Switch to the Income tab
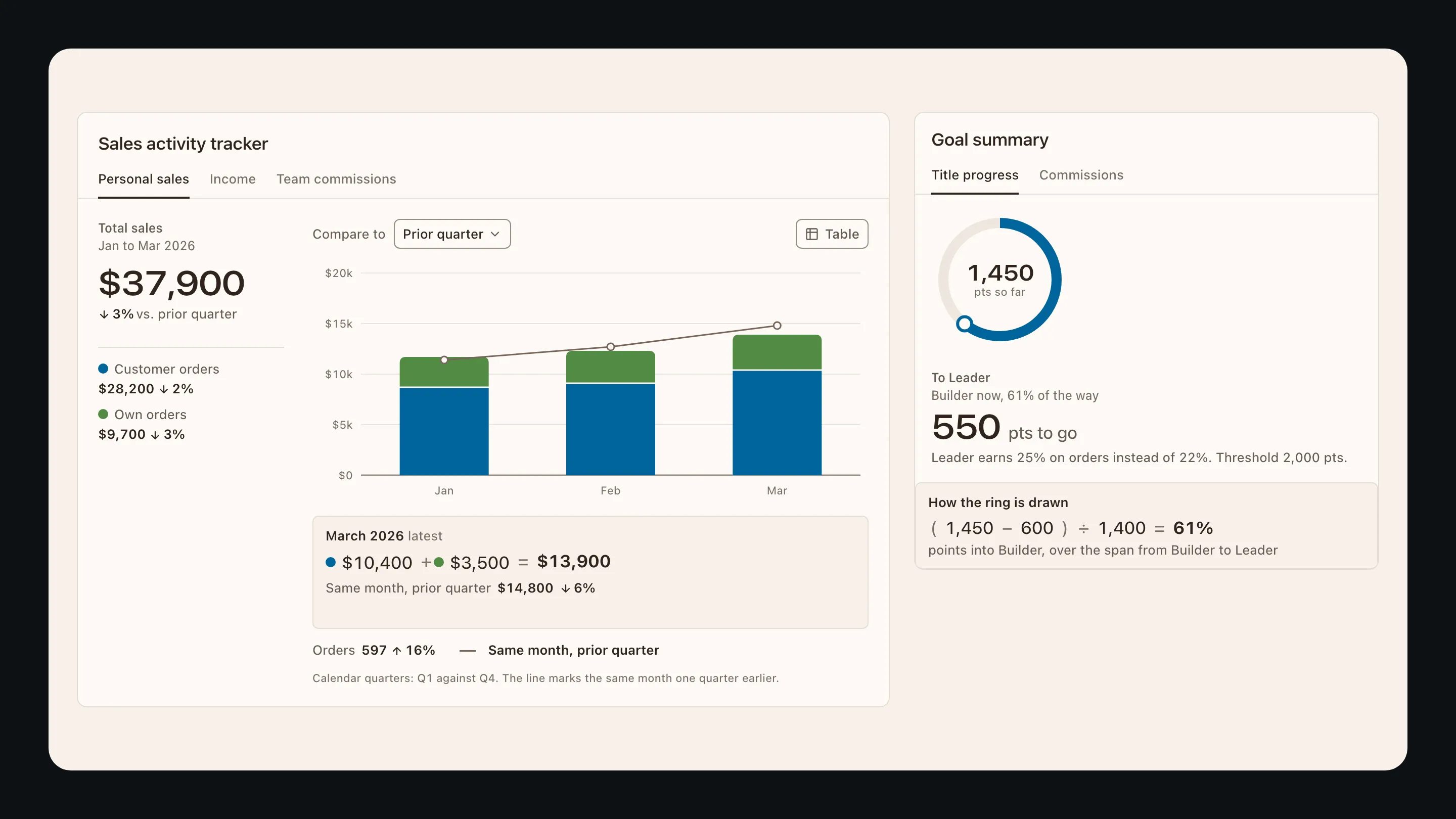This screenshot has height=819, width=1456. tap(233, 179)
